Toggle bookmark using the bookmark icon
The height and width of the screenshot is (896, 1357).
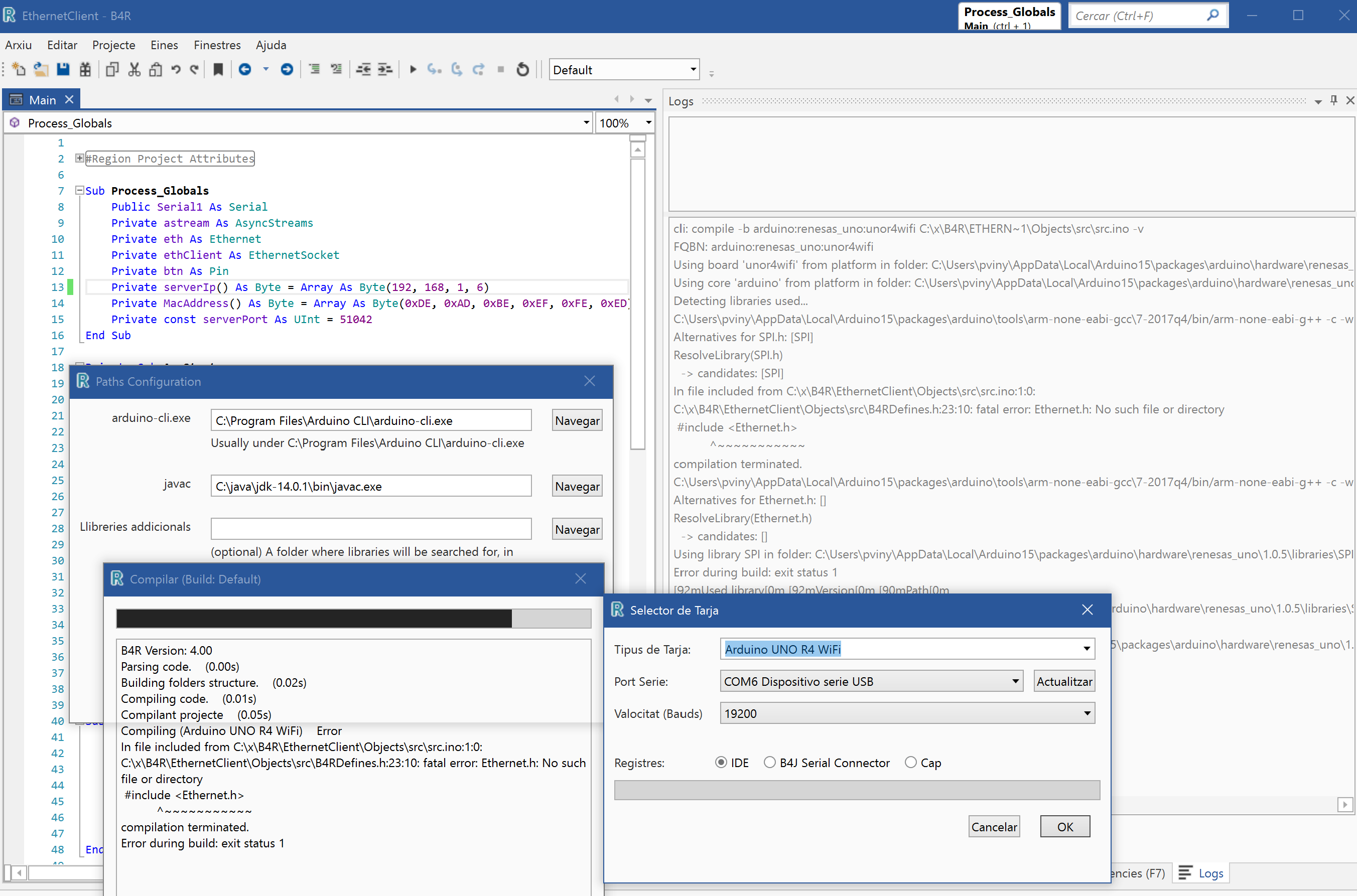[x=218, y=69]
